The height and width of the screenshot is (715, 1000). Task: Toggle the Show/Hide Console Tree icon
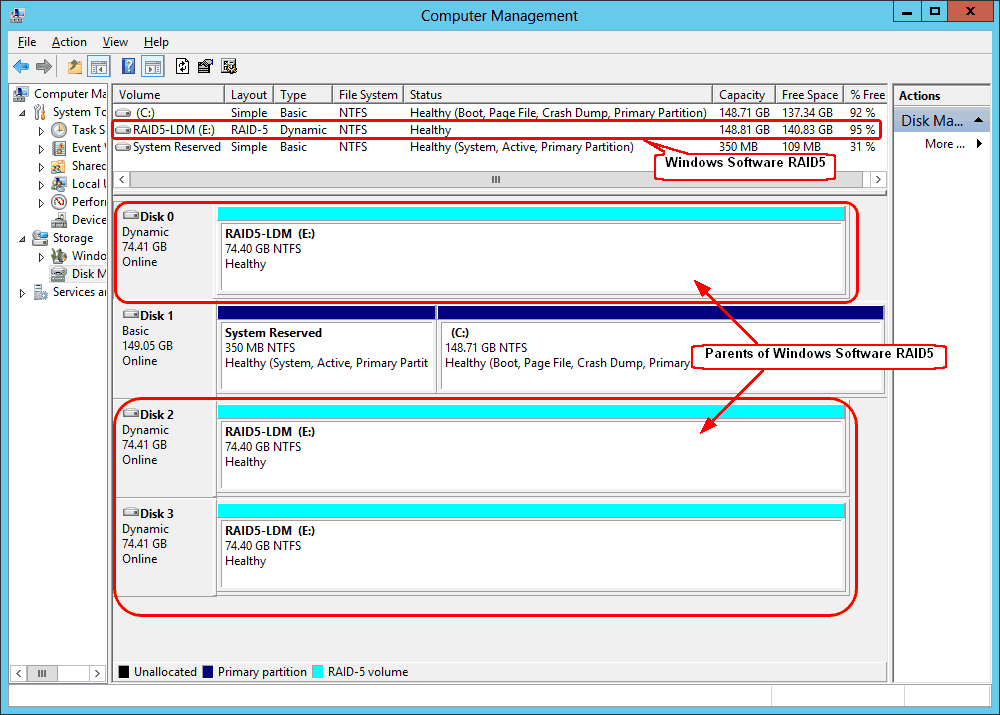[x=99, y=66]
